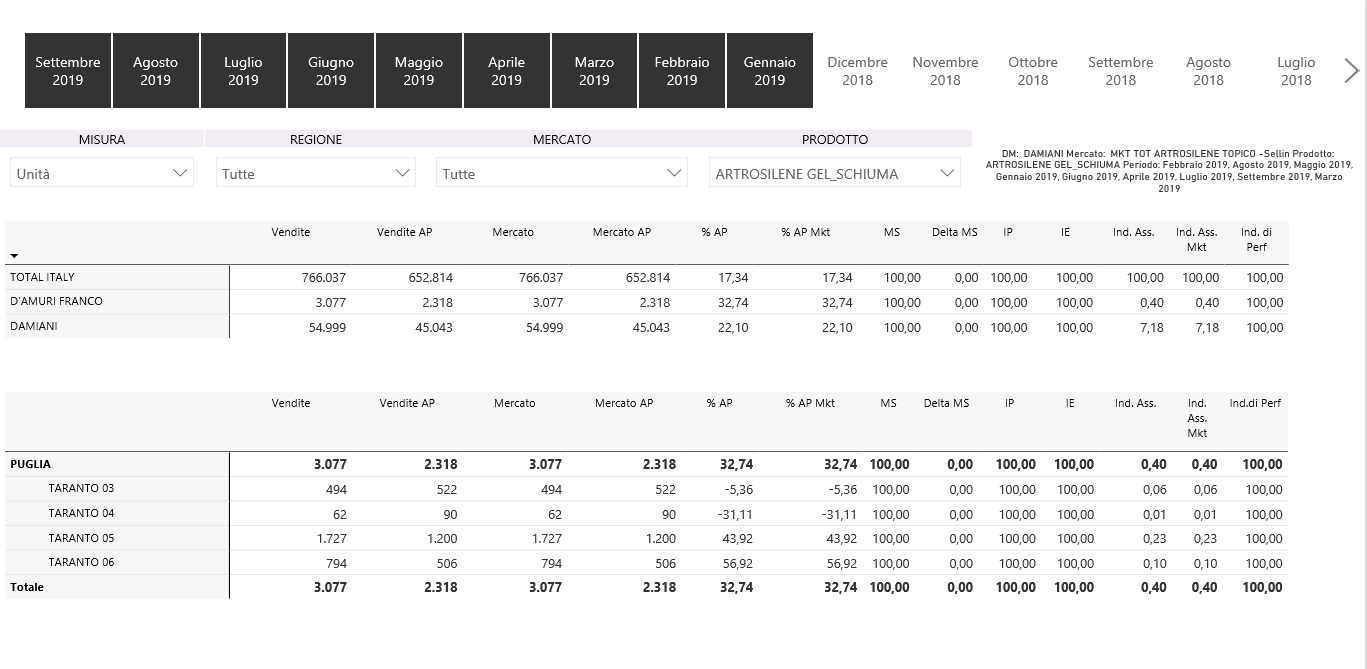The height and width of the screenshot is (669, 1367).
Task: Click the right arrow to scroll months
Action: [x=1351, y=70]
